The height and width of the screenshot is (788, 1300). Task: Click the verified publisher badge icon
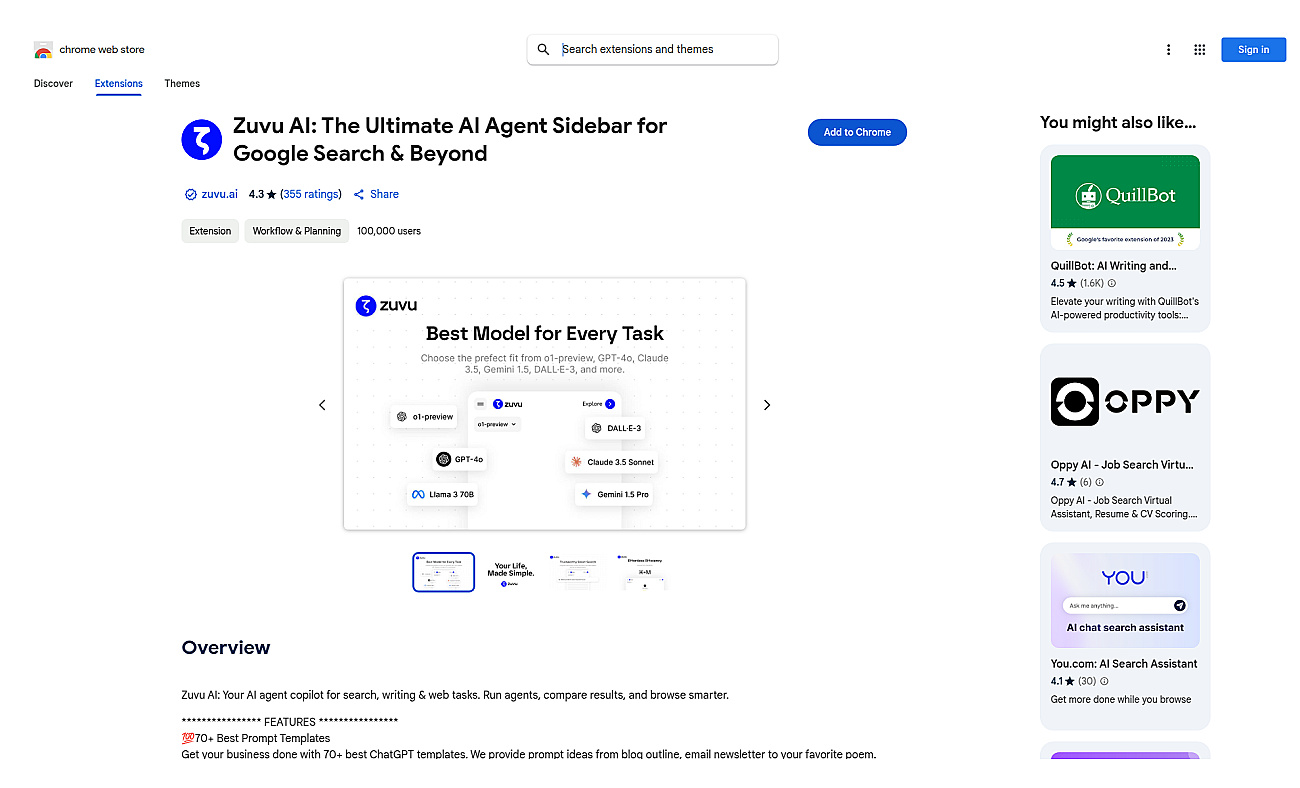[190, 194]
